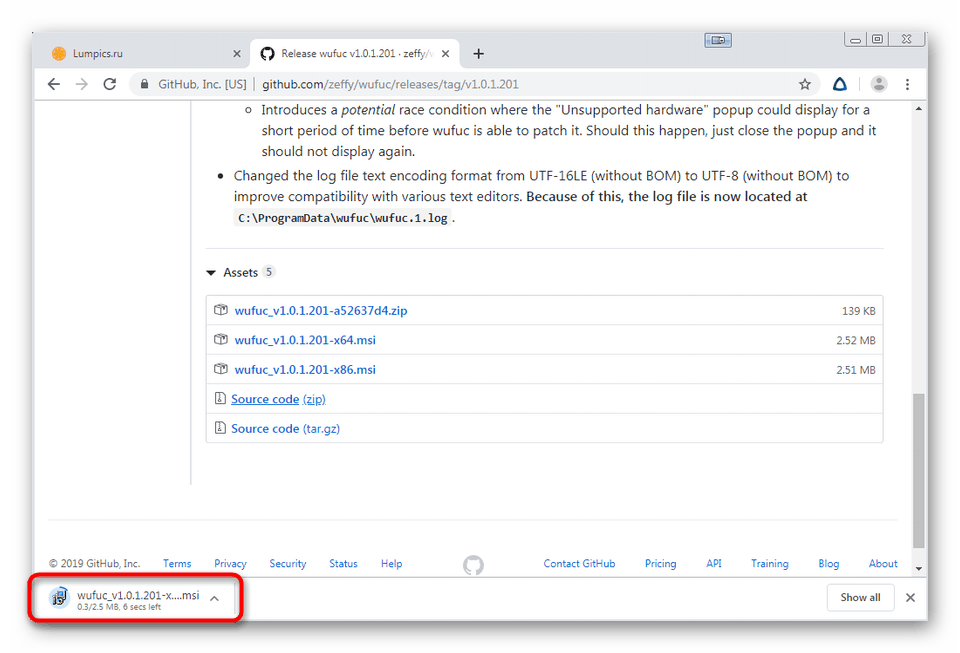Click the archive icon next to Source code (zip)

(x=220, y=398)
